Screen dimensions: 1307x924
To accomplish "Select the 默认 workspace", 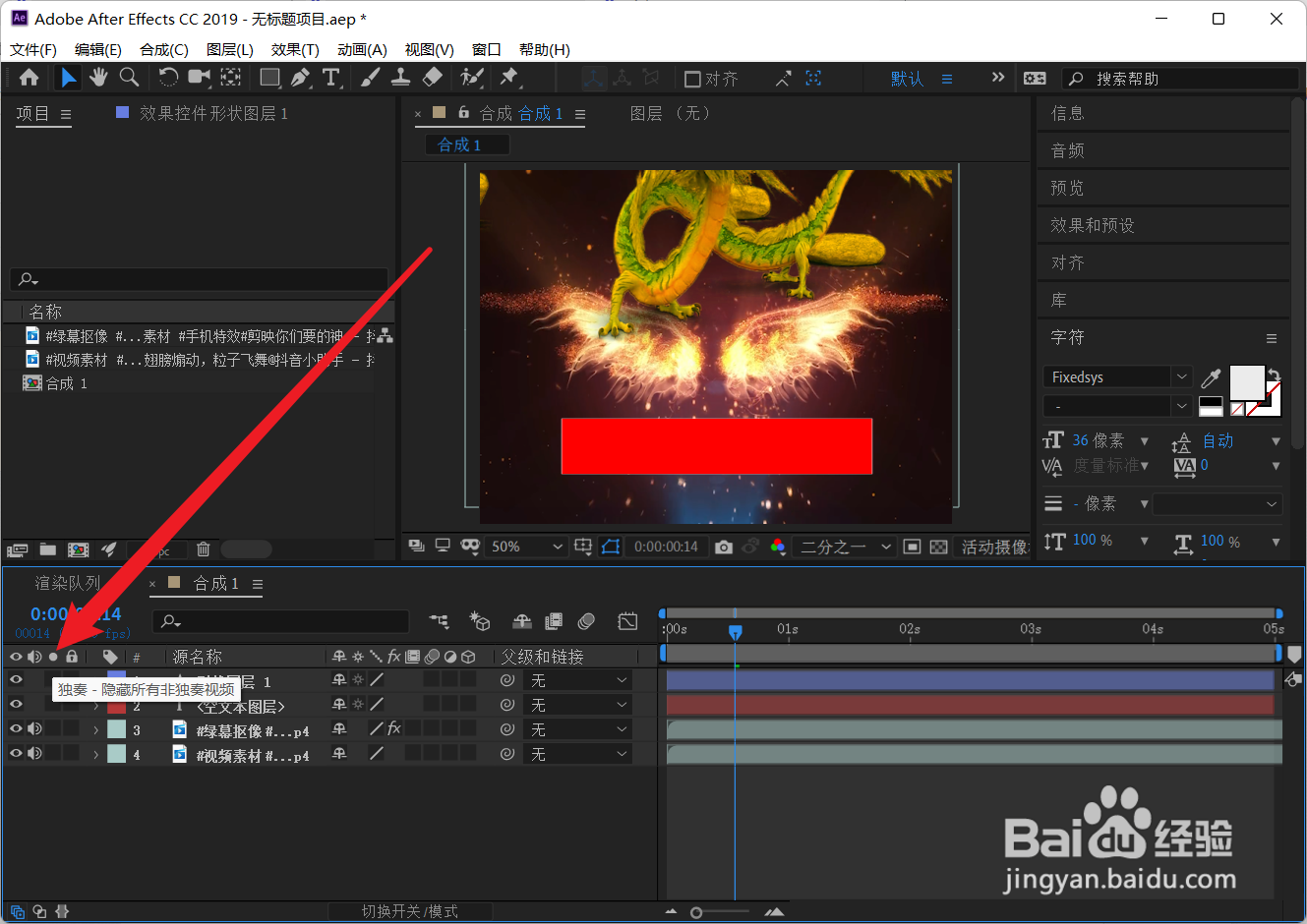I will point(907,79).
